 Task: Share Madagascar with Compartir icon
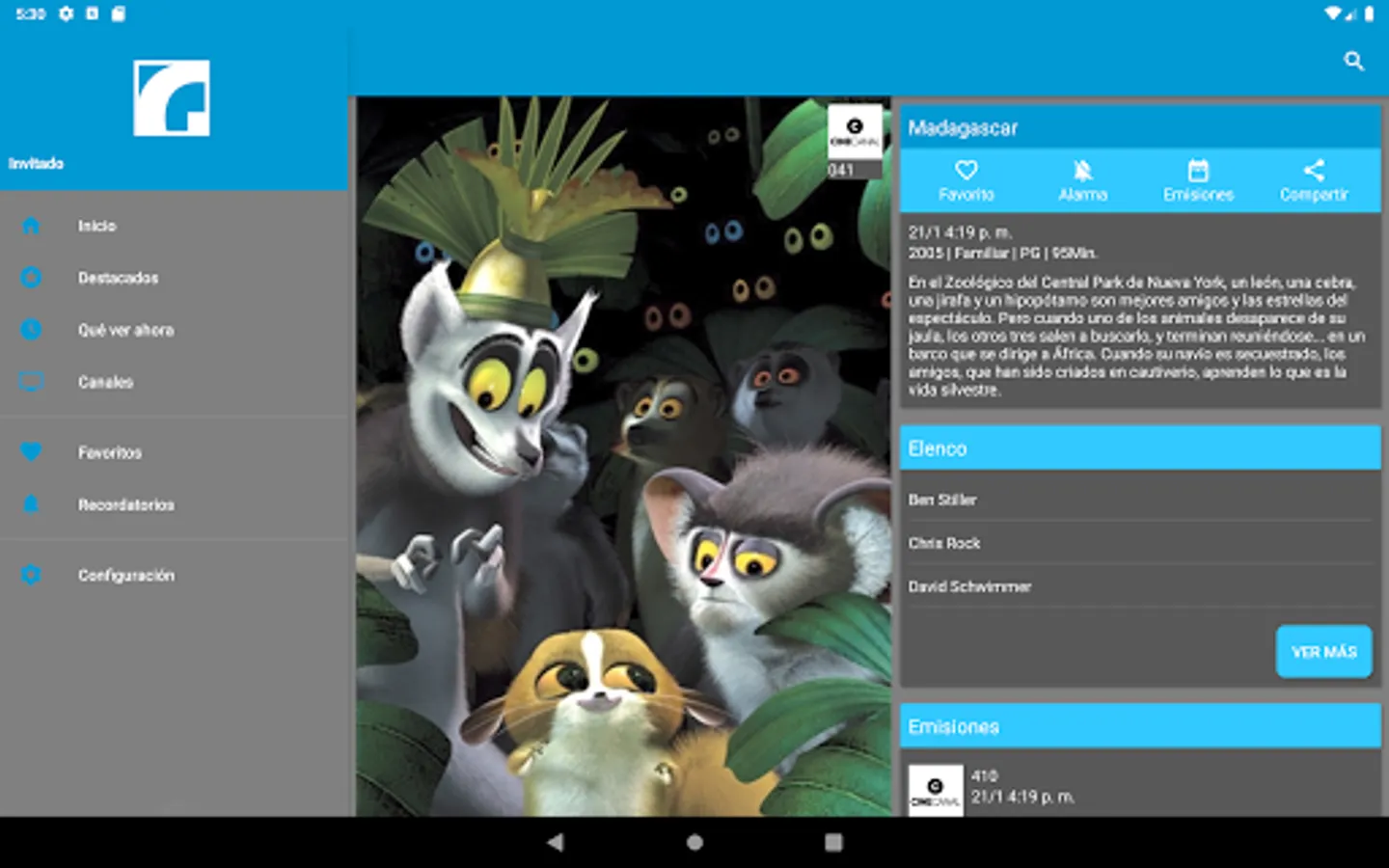[x=1314, y=171]
